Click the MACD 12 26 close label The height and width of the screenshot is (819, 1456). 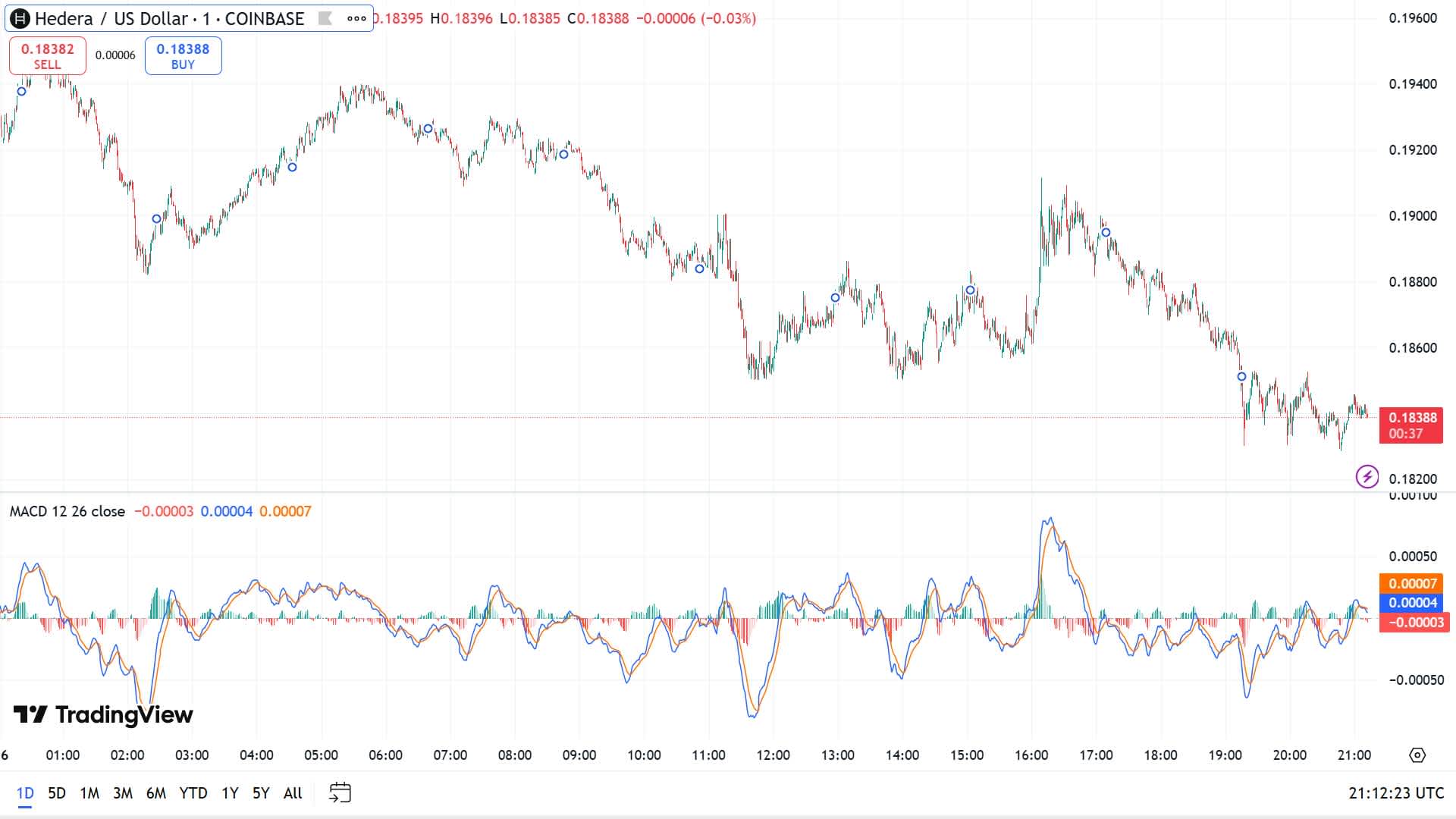coord(67,511)
